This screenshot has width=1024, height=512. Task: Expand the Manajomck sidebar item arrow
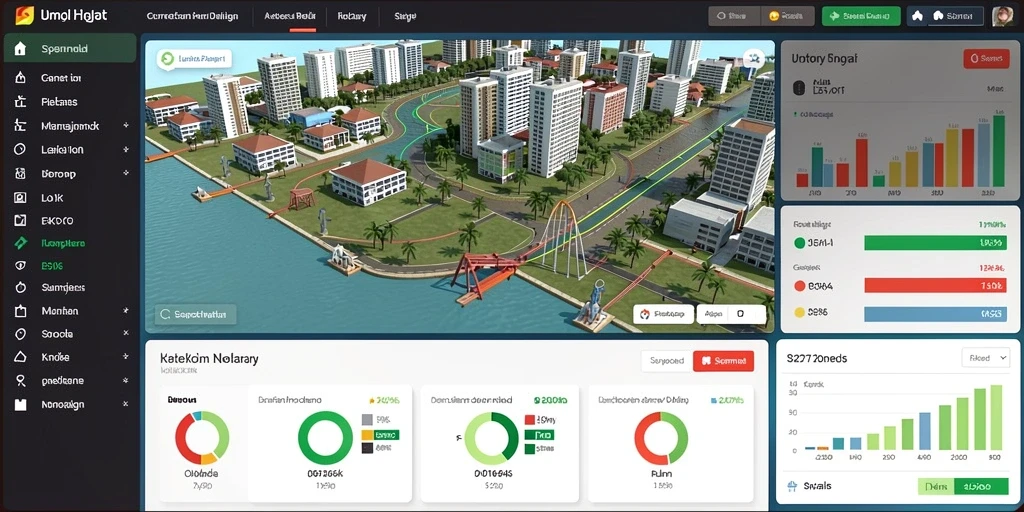[125, 125]
